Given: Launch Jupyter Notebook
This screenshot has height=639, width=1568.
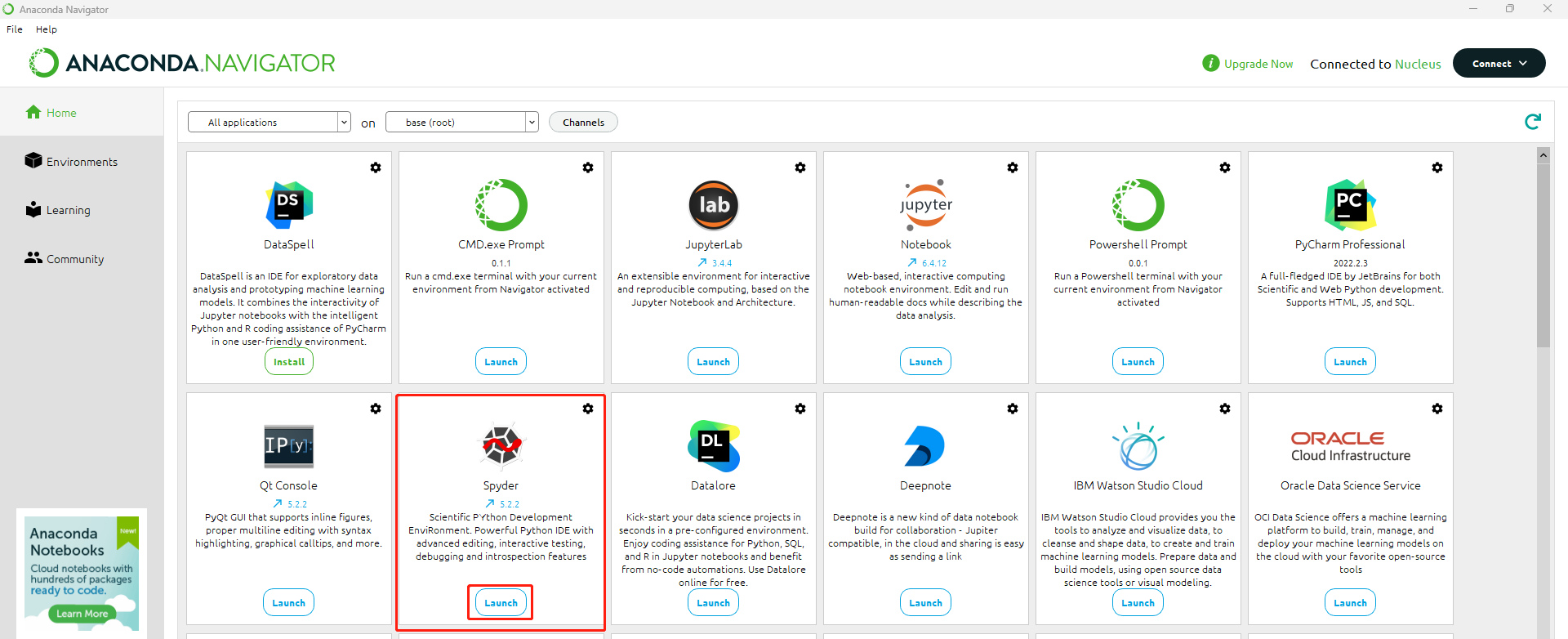Looking at the screenshot, I should click(926, 362).
